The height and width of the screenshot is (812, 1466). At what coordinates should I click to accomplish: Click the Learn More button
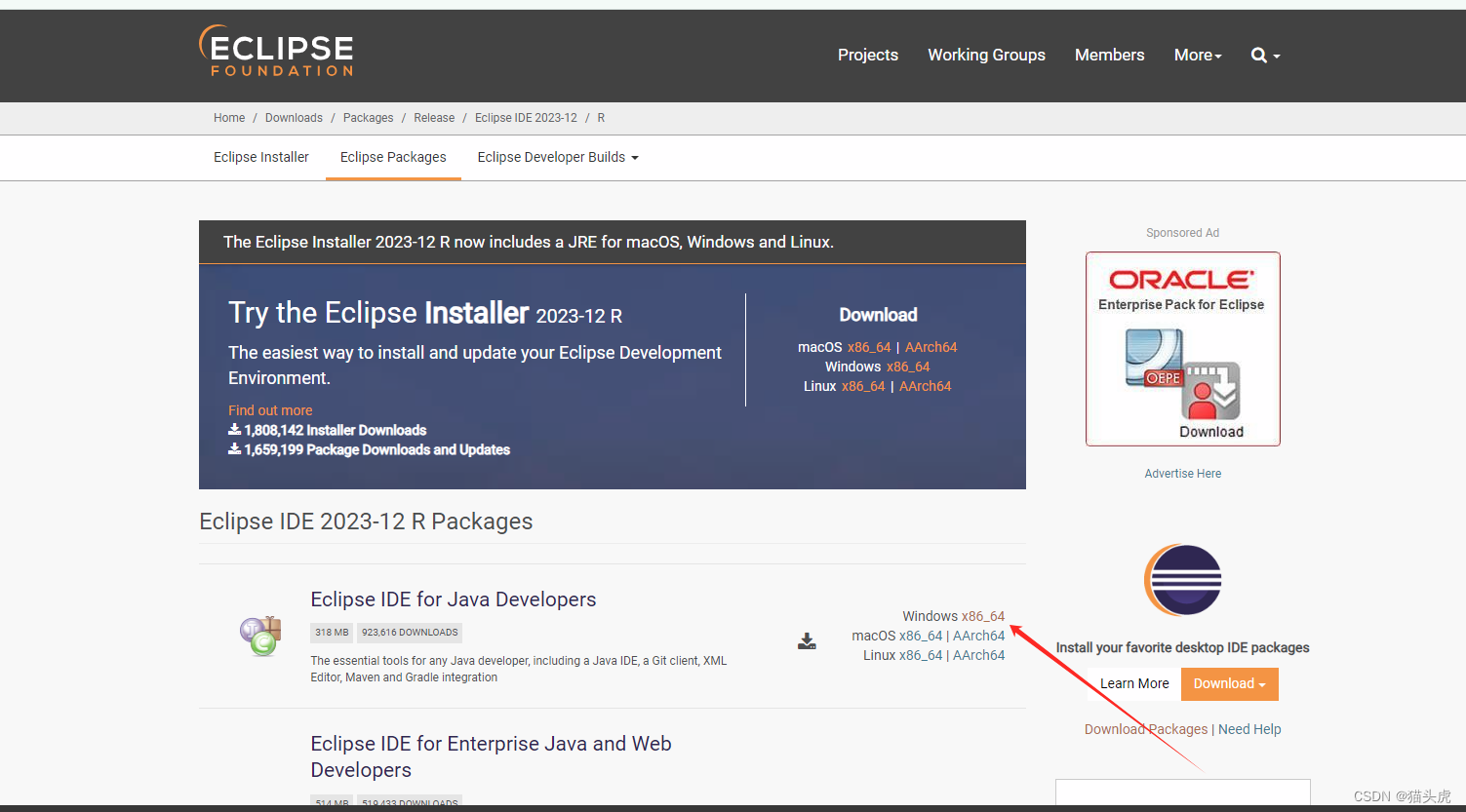(1133, 683)
